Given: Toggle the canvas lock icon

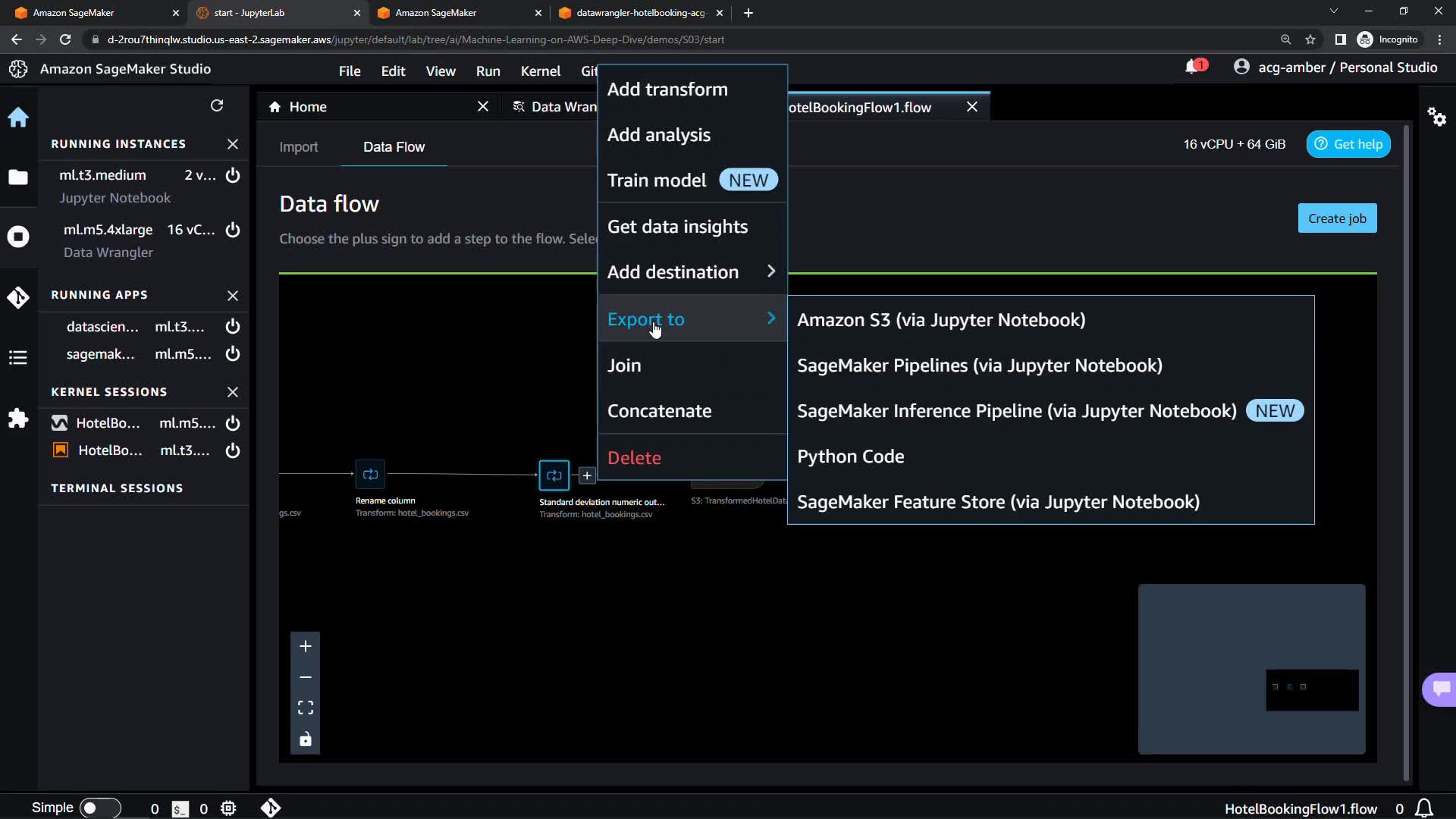Looking at the screenshot, I should (x=306, y=739).
